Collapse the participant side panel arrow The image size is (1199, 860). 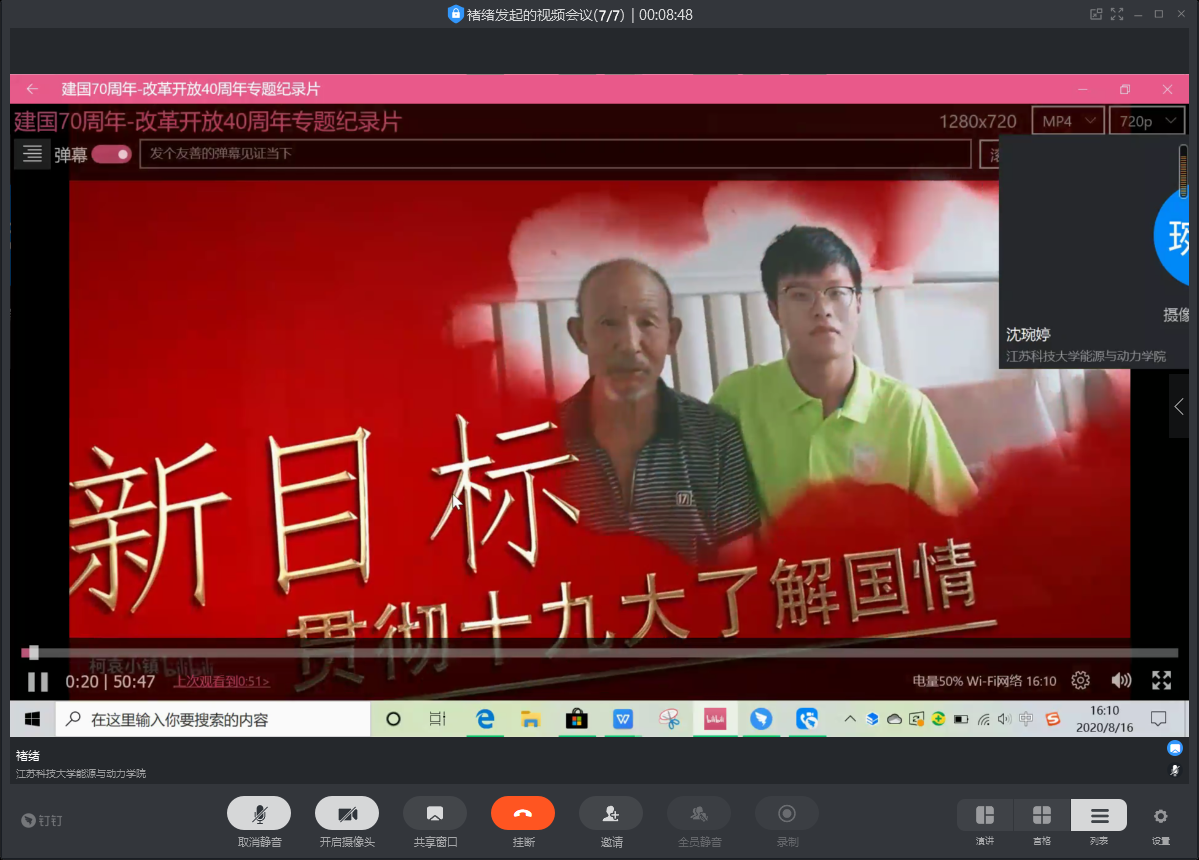[1179, 406]
